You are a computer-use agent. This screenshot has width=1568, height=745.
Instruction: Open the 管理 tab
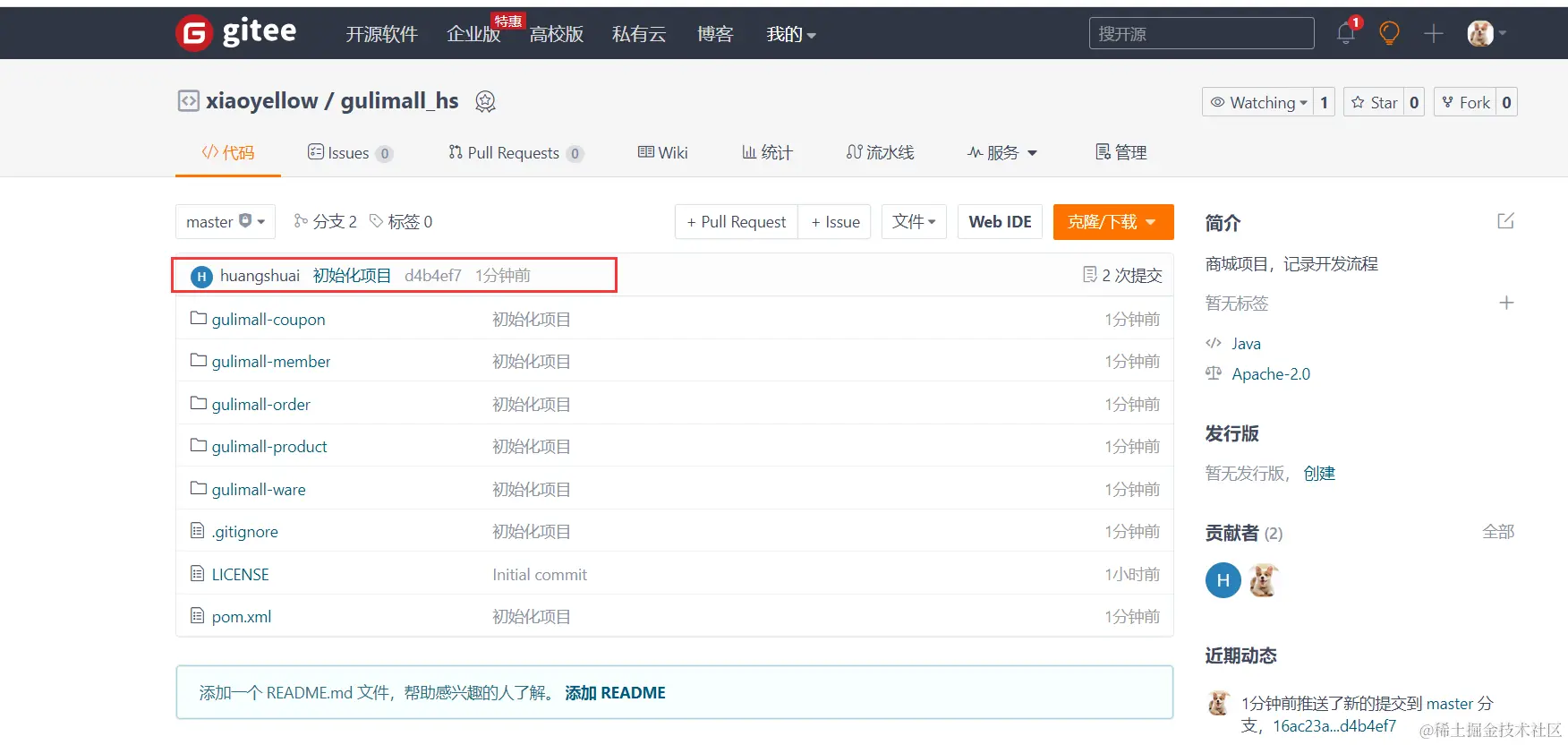(1121, 152)
